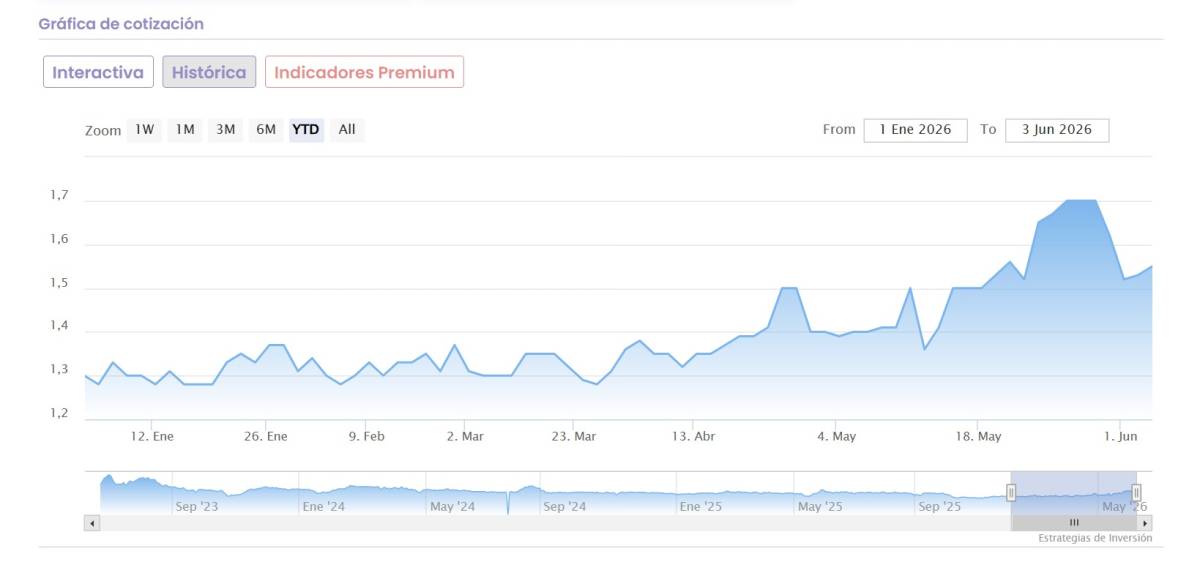Click Sep '23 in the navigator

(197, 507)
